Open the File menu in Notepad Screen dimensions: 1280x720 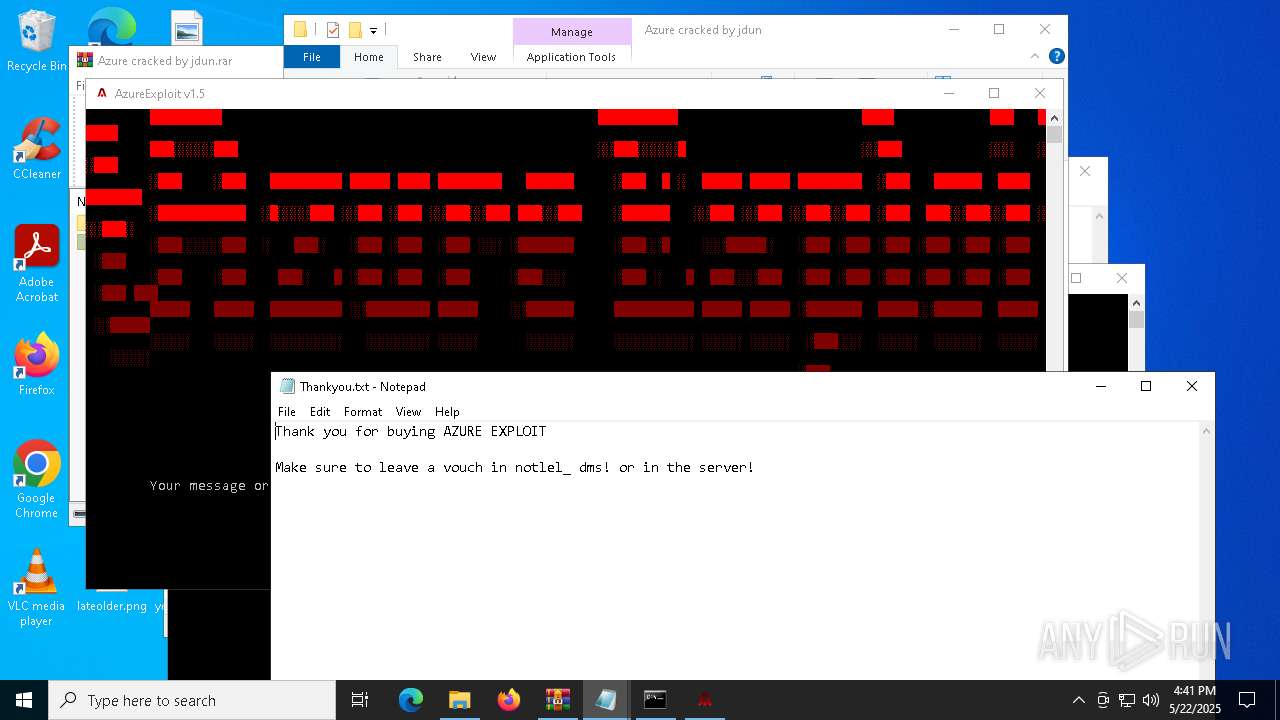coord(287,411)
